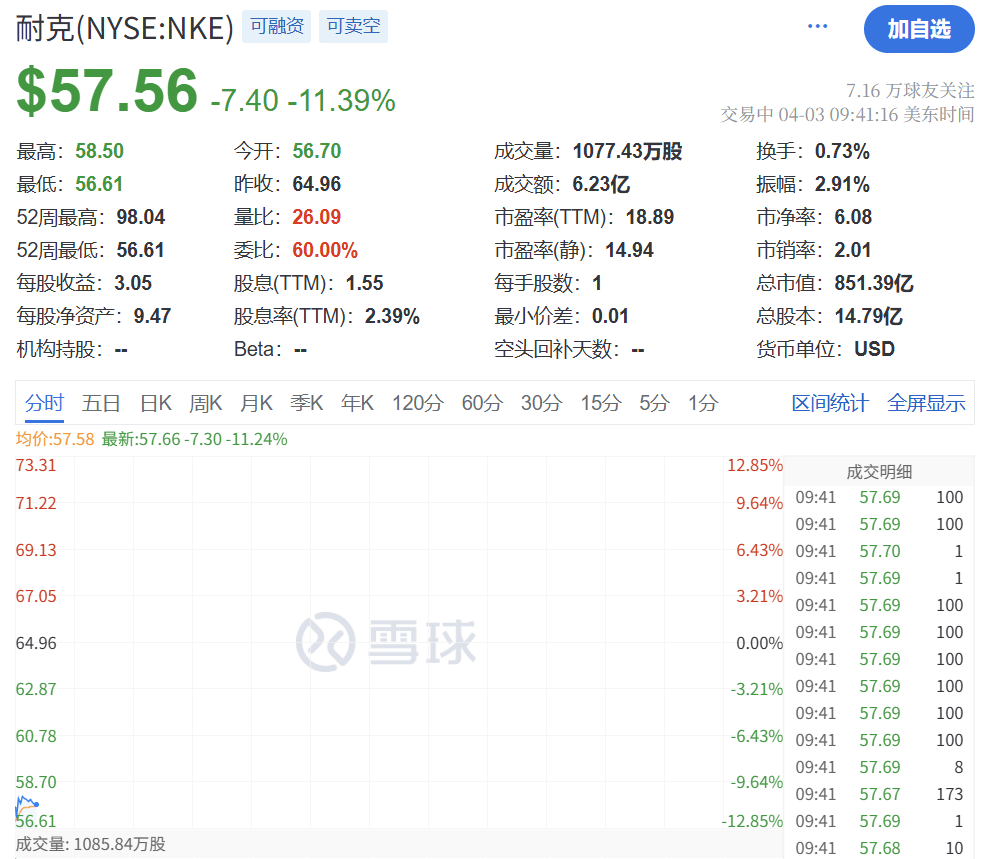Select the 60分 interval tab
This screenshot has height=859, width=981.
click(x=480, y=402)
